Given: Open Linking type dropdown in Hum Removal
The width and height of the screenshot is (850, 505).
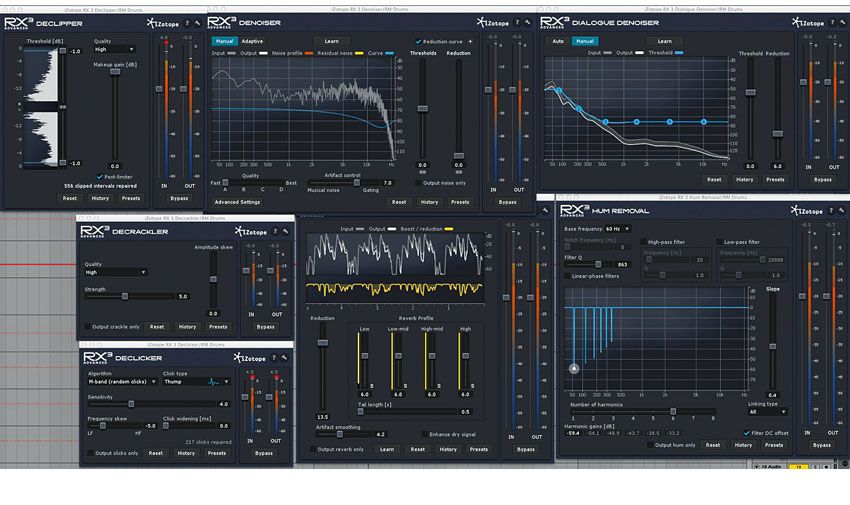Looking at the screenshot, I should [x=767, y=412].
